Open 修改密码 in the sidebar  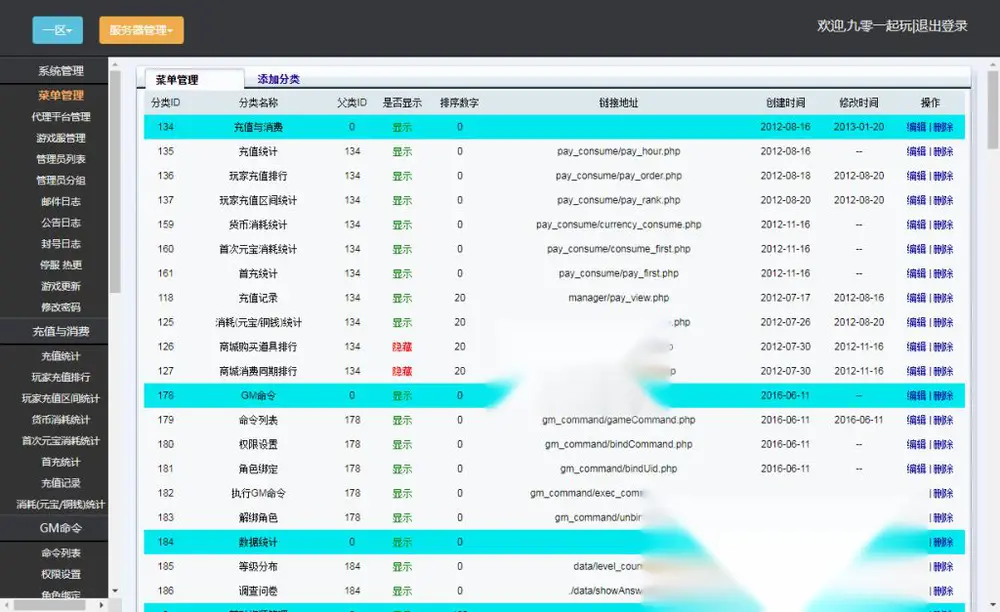tap(61, 307)
